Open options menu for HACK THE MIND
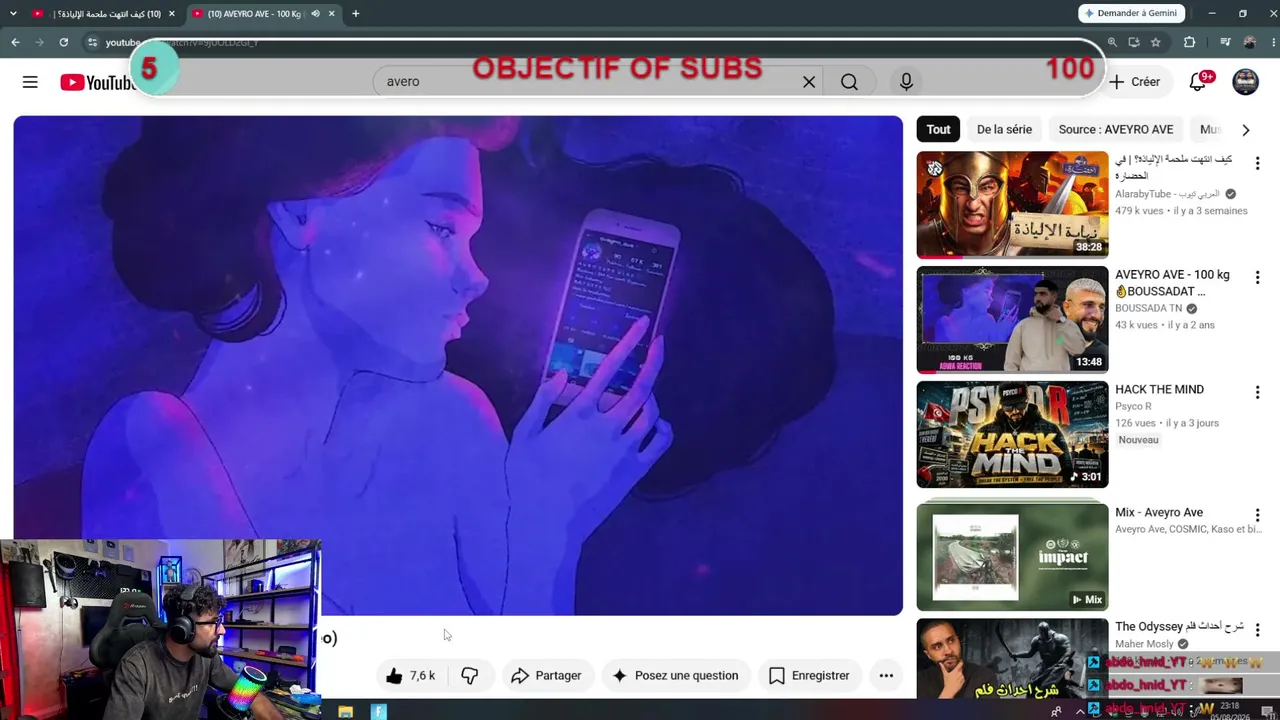This screenshot has width=1280, height=720. point(1257,393)
